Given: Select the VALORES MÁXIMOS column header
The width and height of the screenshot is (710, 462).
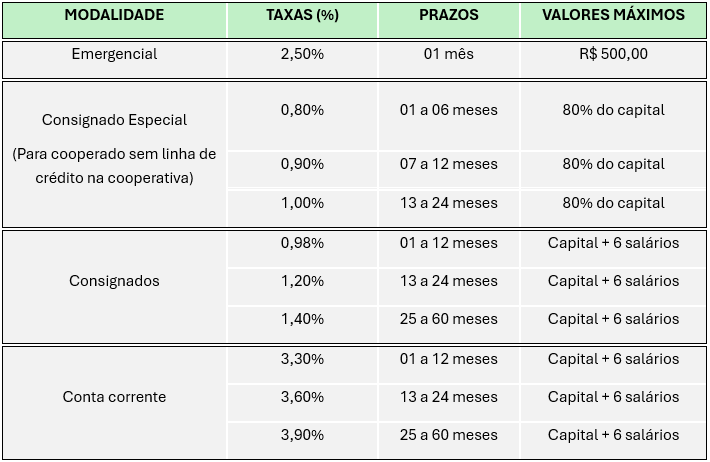Looking at the screenshot, I should tap(613, 16).
